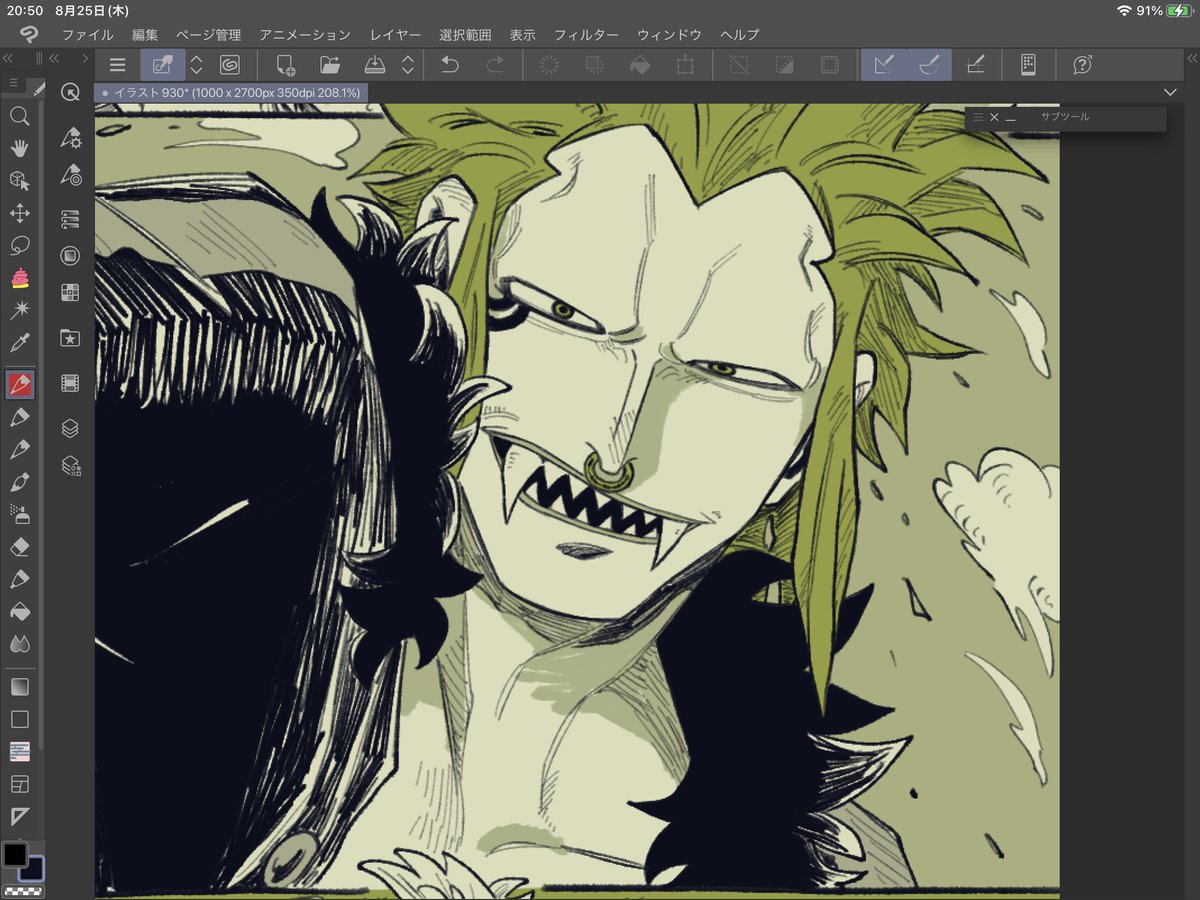Select the Figure rectangle tool
1200x900 pixels.
[19, 719]
